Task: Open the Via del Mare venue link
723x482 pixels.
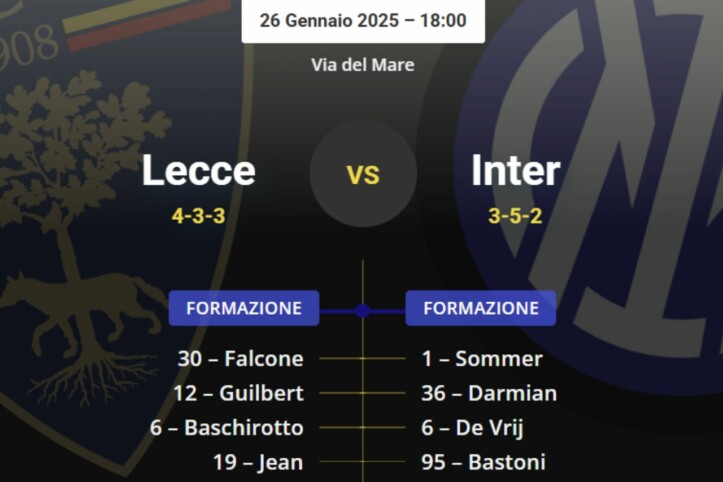Action: point(363,65)
